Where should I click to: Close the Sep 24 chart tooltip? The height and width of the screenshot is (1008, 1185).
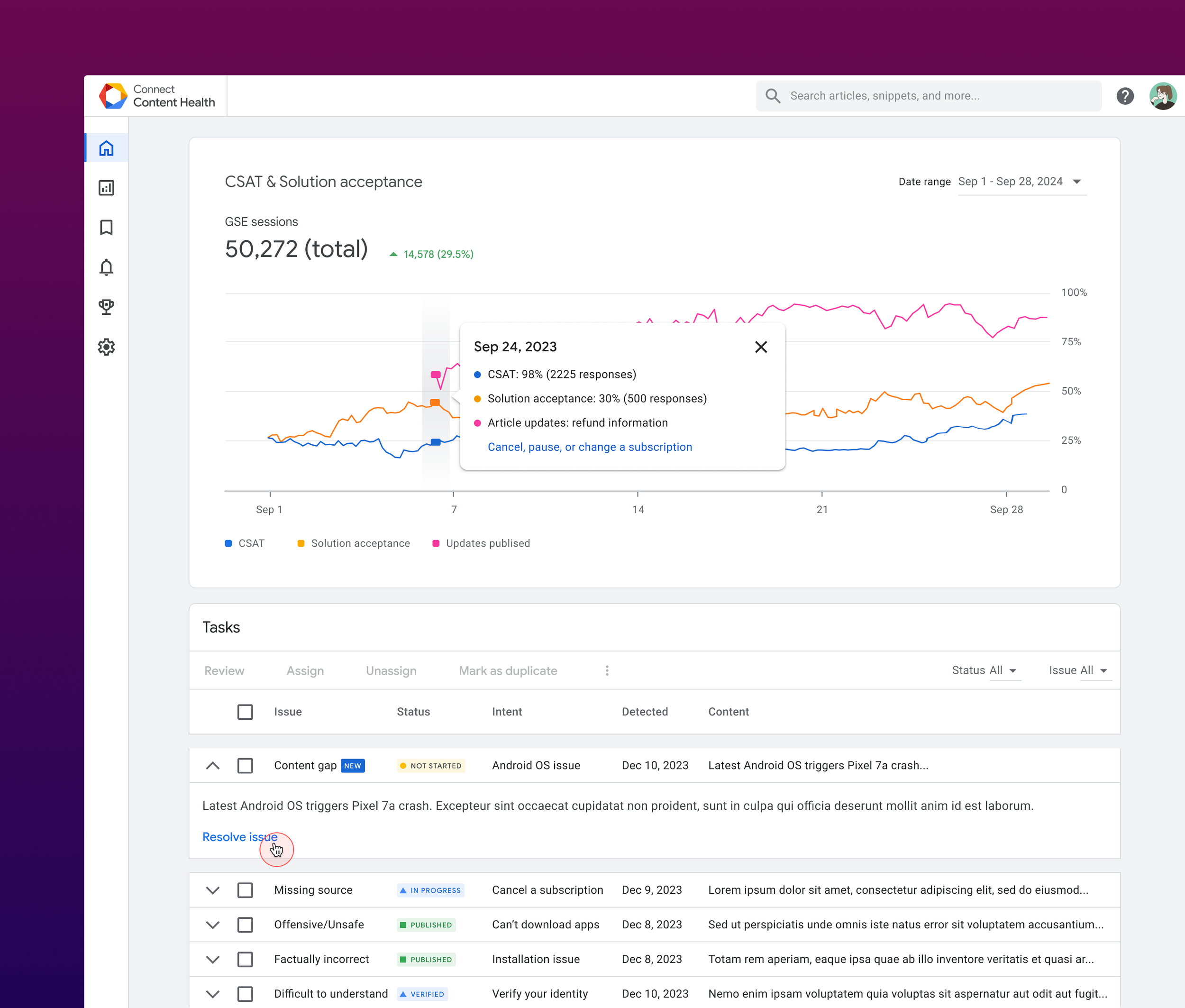(760, 347)
